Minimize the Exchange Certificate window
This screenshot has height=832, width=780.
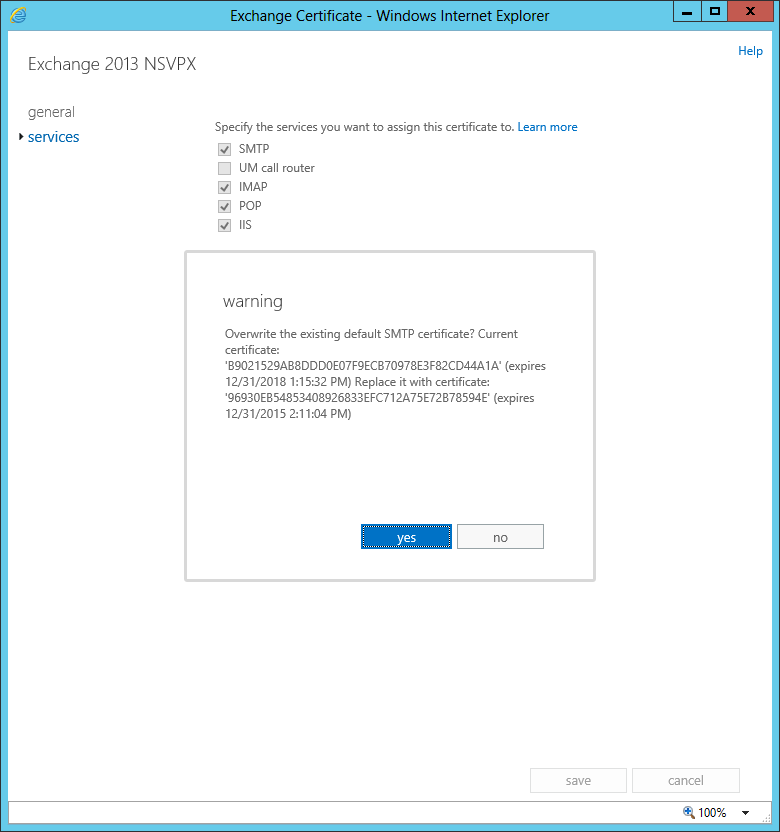685,11
